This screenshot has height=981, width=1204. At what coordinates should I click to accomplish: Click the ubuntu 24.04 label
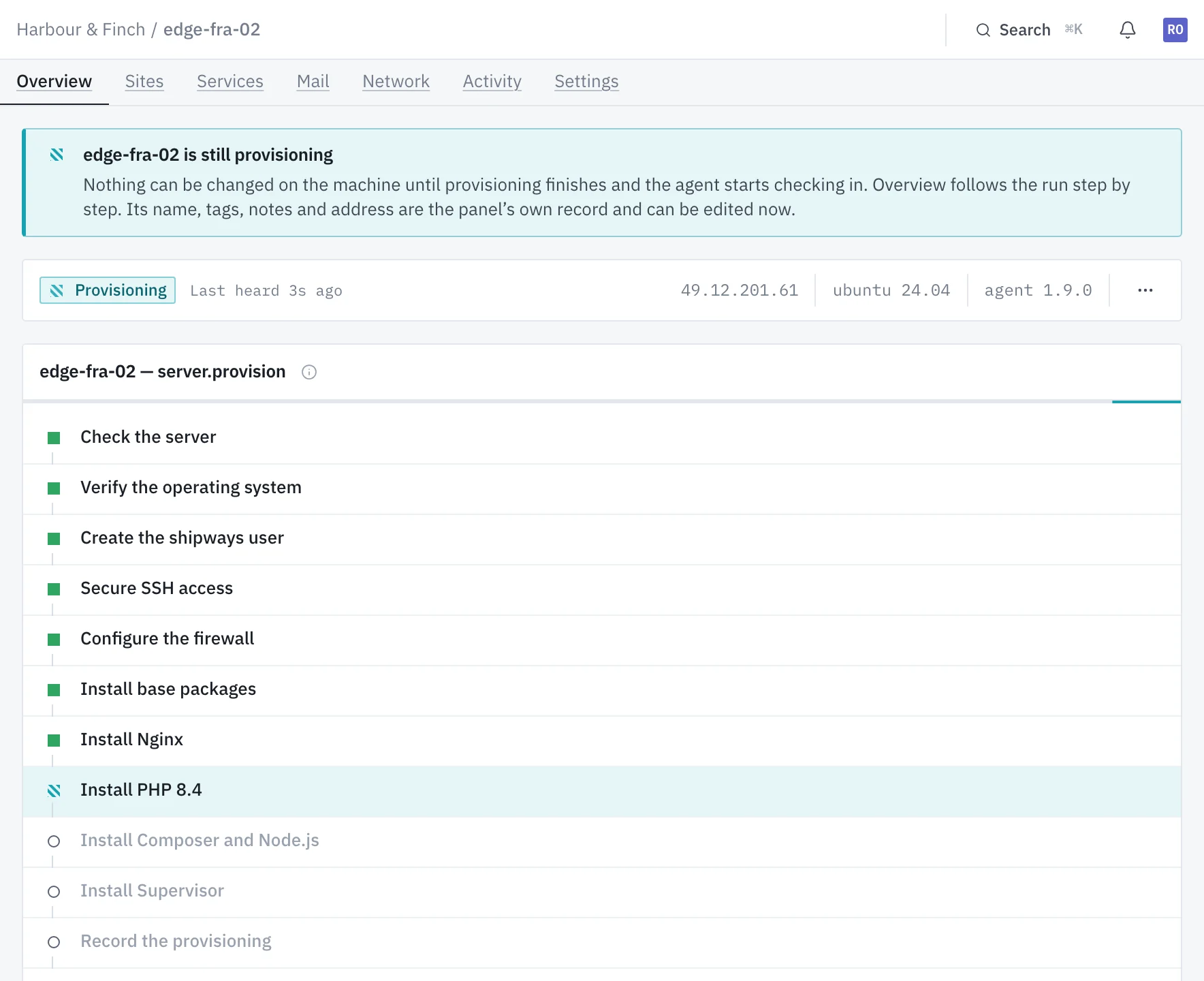pyautogui.click(x=891, y=290)
